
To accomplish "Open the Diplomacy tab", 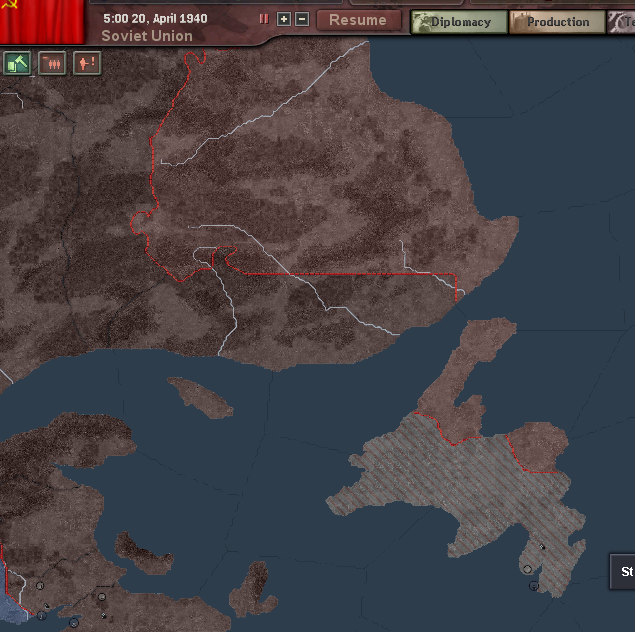I will pos(457,22).
